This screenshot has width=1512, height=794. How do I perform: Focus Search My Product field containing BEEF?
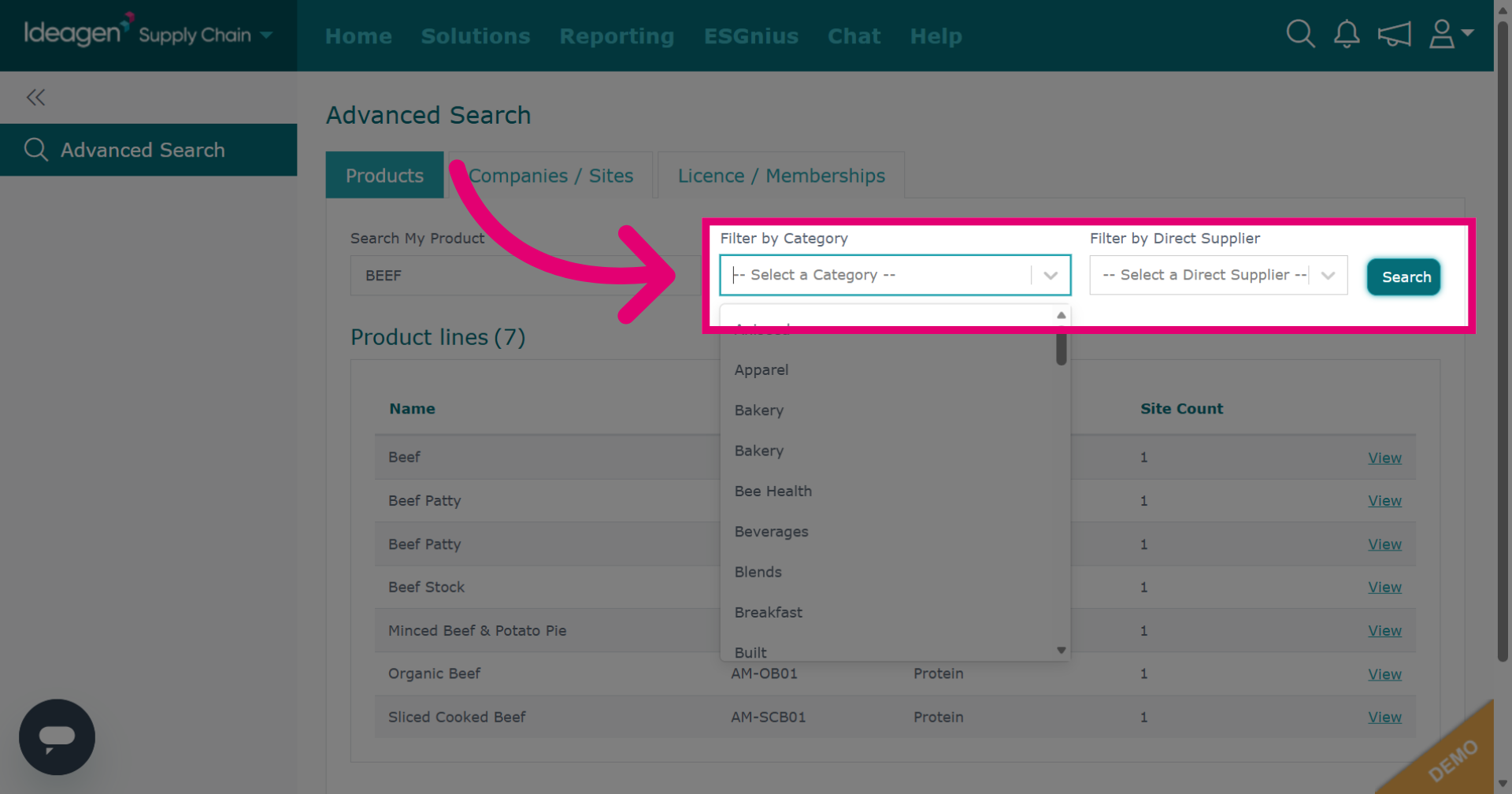pyautogui.click(x=528, y=275)
